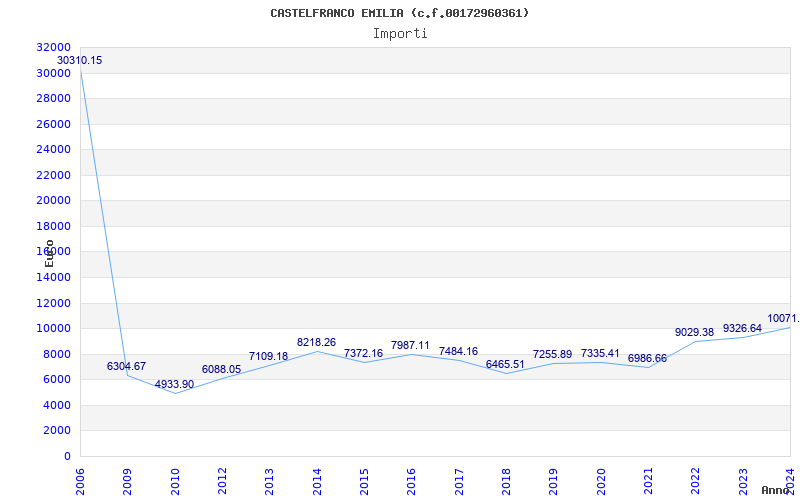
Task: Click y-axis value 14000
Action: 54,277
